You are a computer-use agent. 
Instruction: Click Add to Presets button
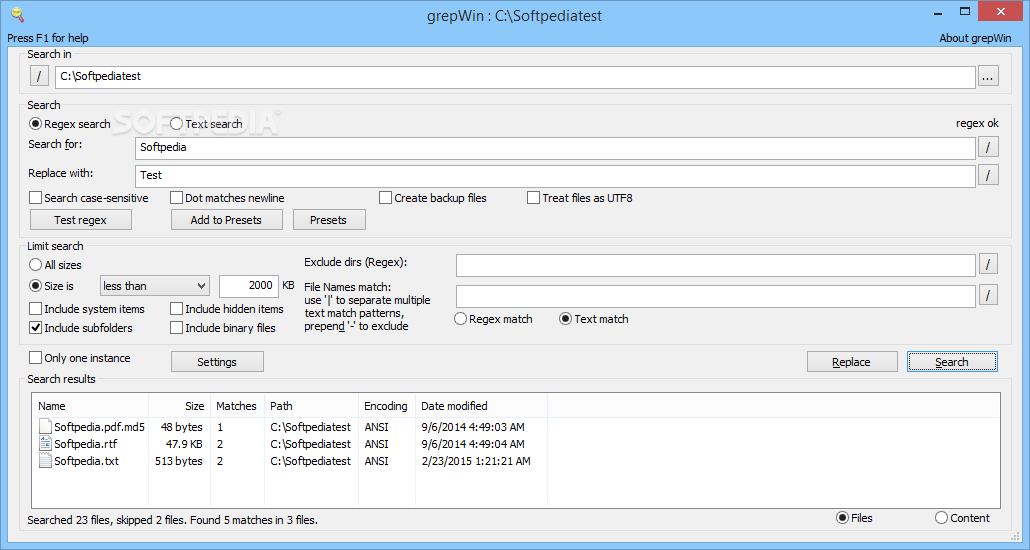[227, 220]
